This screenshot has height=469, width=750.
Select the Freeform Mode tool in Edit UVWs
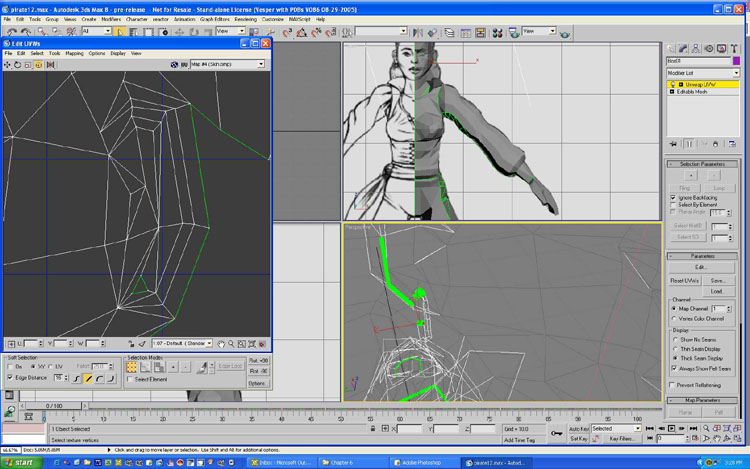[x=39, y=64]
